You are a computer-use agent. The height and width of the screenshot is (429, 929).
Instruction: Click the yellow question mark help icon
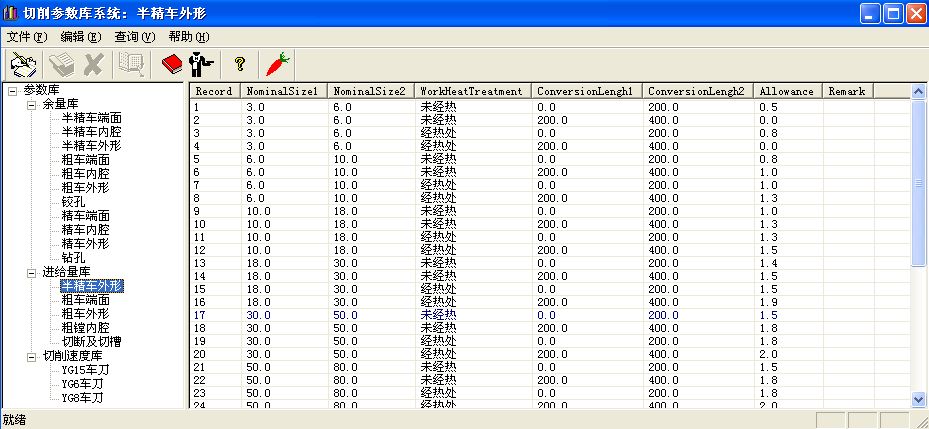[x=239, y=64]
